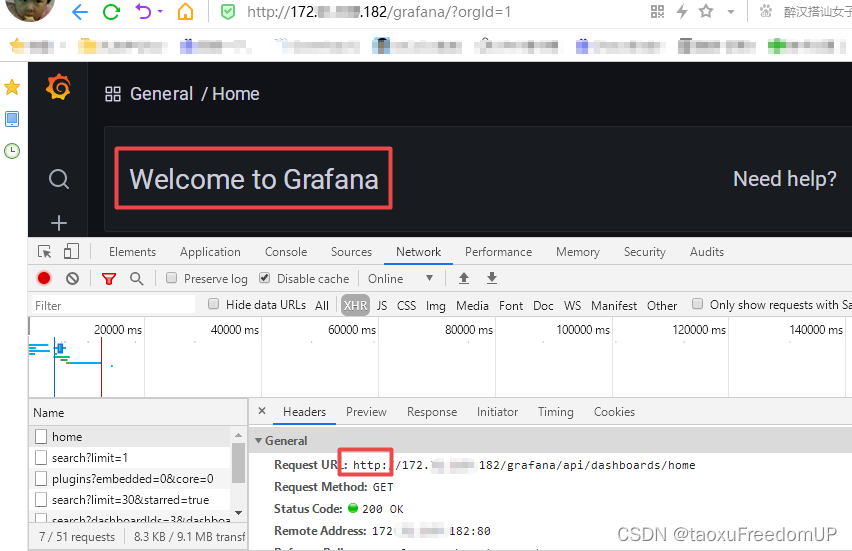The height and width of the screenshot is (551, 852).
Task: Click the network Filter text field
Action: coord(113,305)
